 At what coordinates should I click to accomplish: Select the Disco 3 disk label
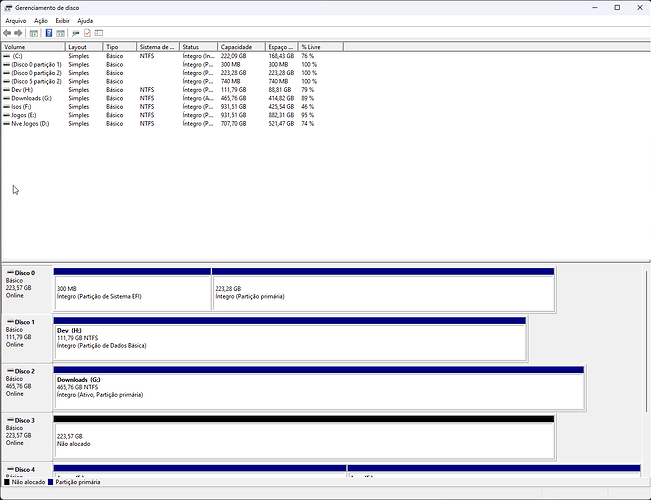click(25, 421)
